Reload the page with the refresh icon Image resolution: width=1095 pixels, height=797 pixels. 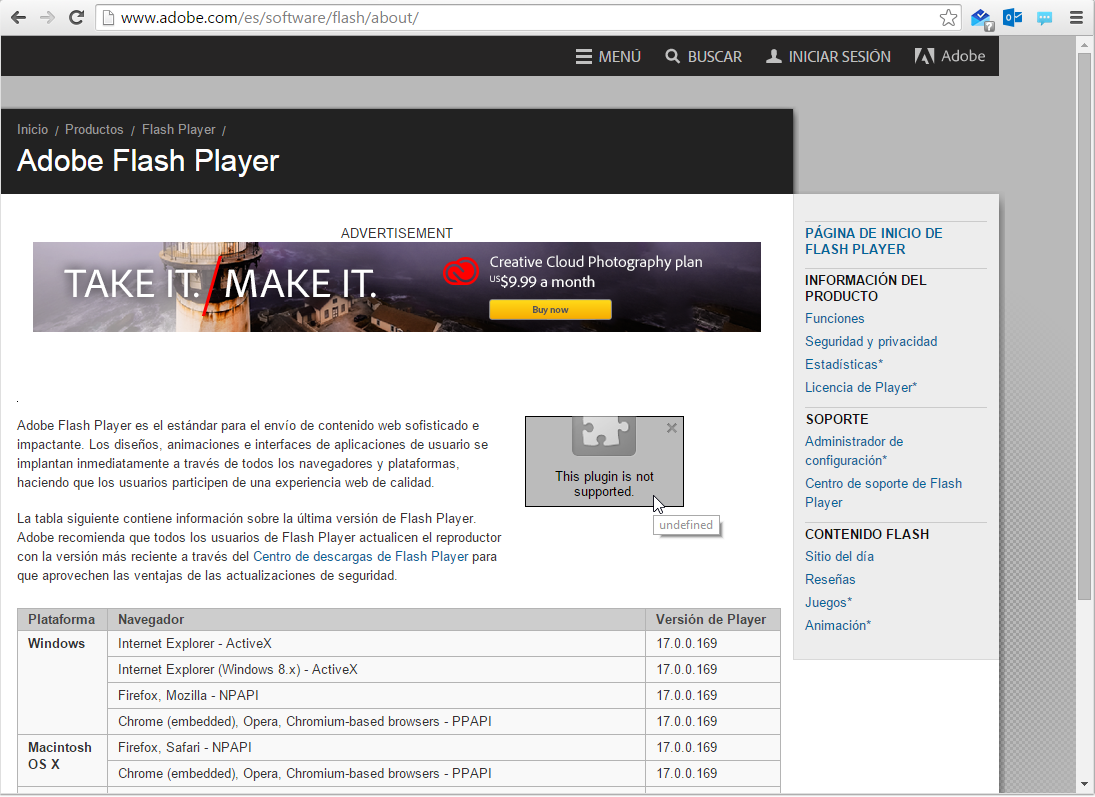coord(77,17)
